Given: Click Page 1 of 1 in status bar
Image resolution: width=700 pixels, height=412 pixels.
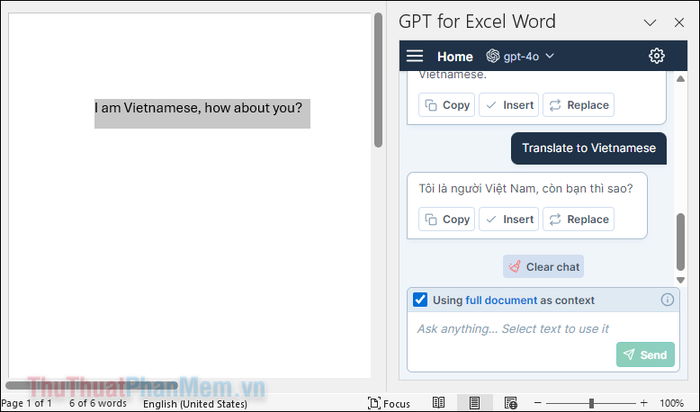Looking at the screenshot, I should pyautogui.click(x=27, y=404).
